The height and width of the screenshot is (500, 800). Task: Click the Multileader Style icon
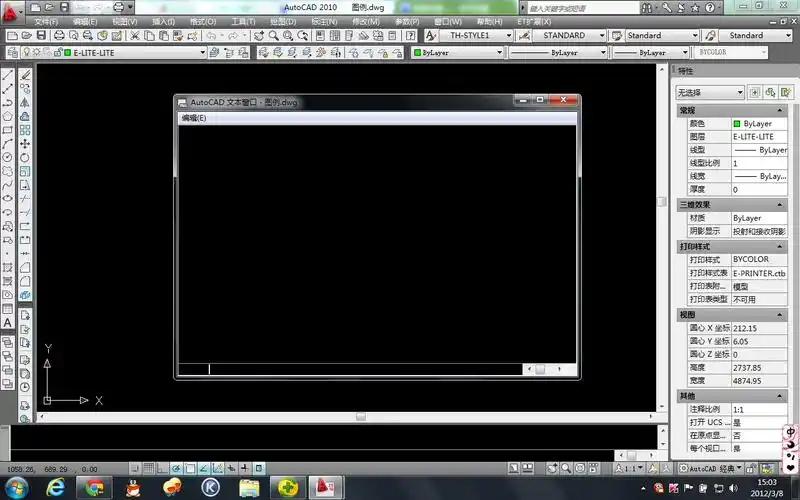[710, 35]
